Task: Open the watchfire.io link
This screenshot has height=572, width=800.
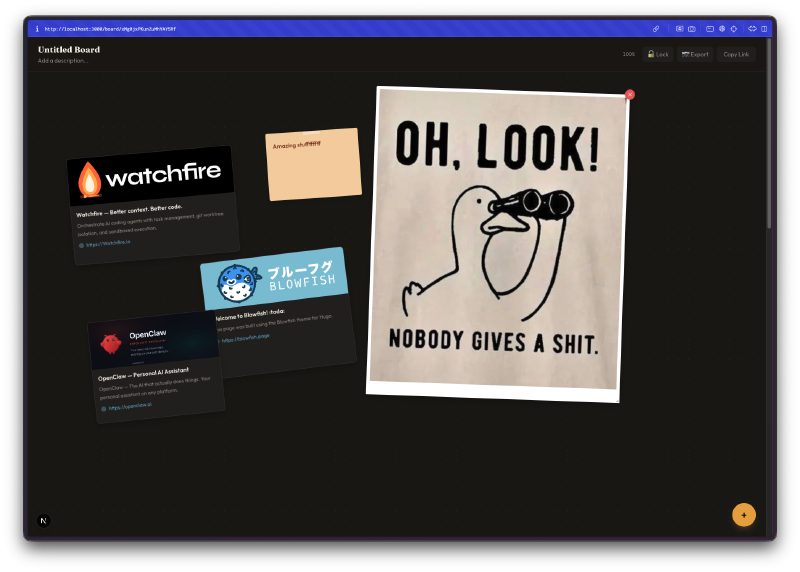Action: 108,243
